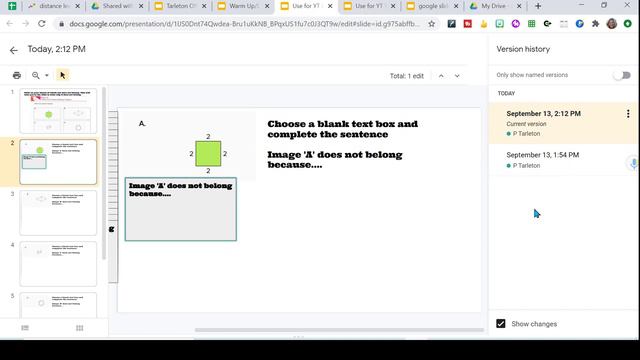Toggle Only show named versions switch

click(623, 75)
